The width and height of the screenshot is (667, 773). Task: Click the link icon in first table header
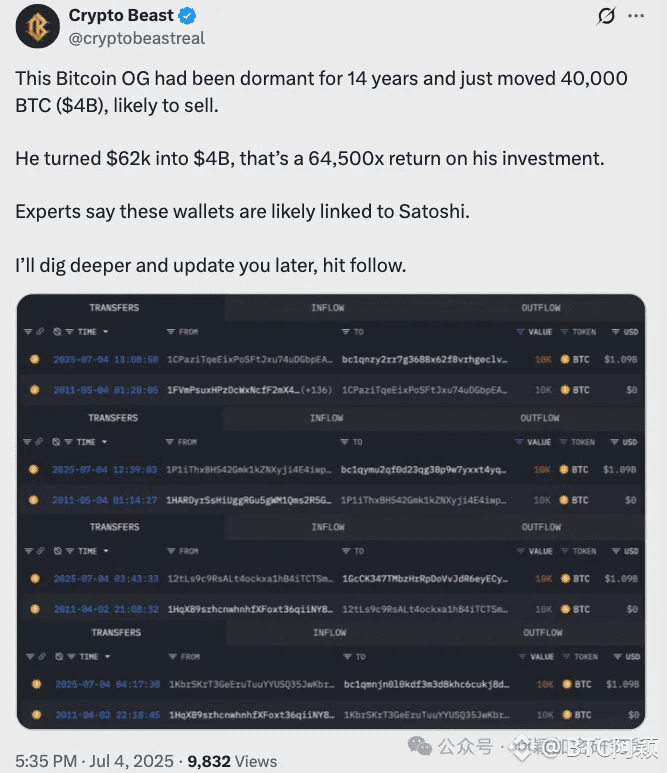click(x=40, y=332)
